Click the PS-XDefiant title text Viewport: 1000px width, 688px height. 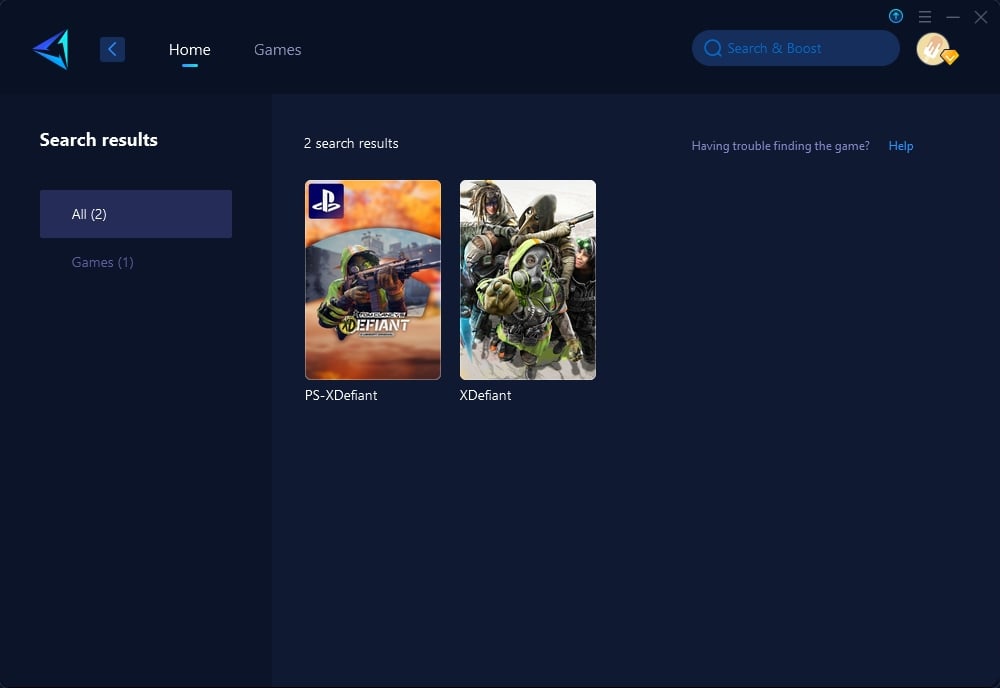point(341,395)
